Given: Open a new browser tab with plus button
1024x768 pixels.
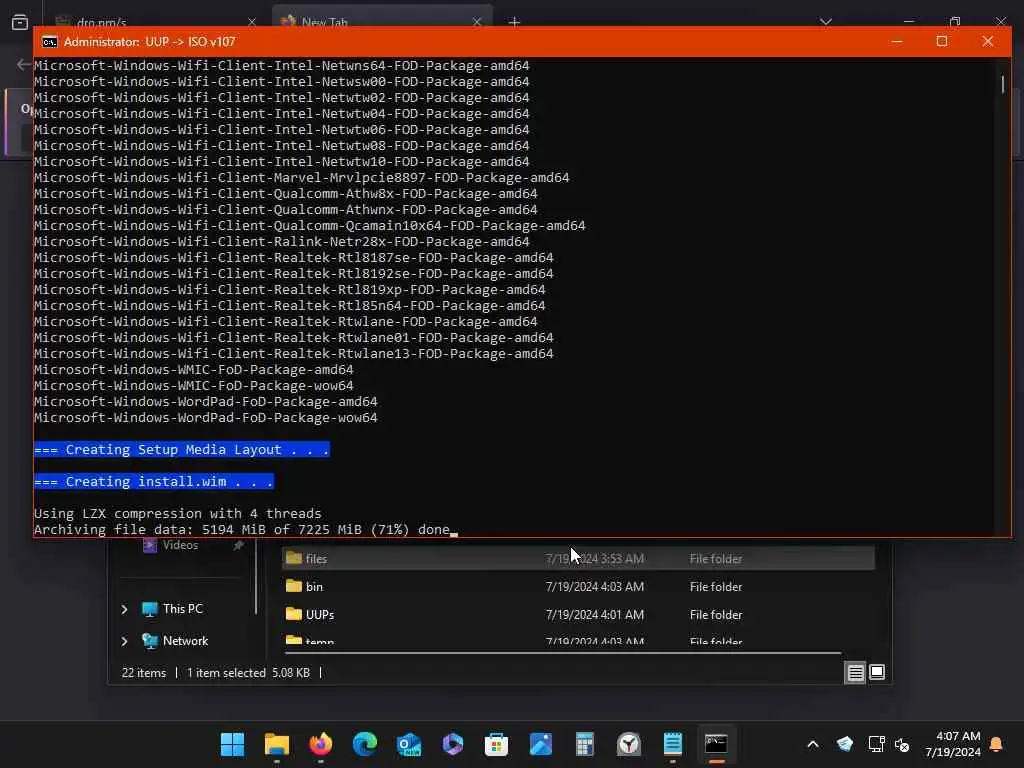Looking at the screenshot, I should click(515, 22).
